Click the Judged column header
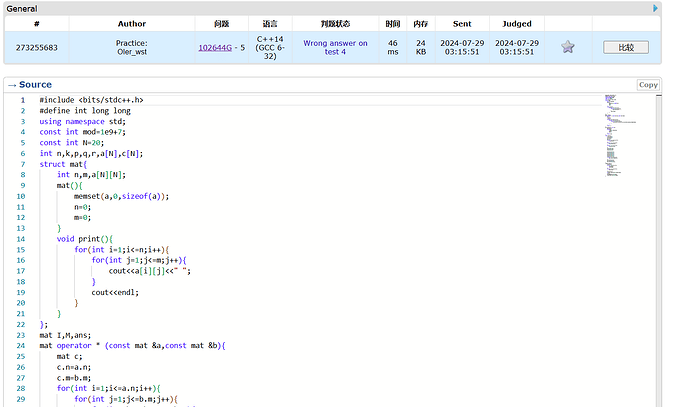Screen dimensions: 690x407 click(517, 24)
